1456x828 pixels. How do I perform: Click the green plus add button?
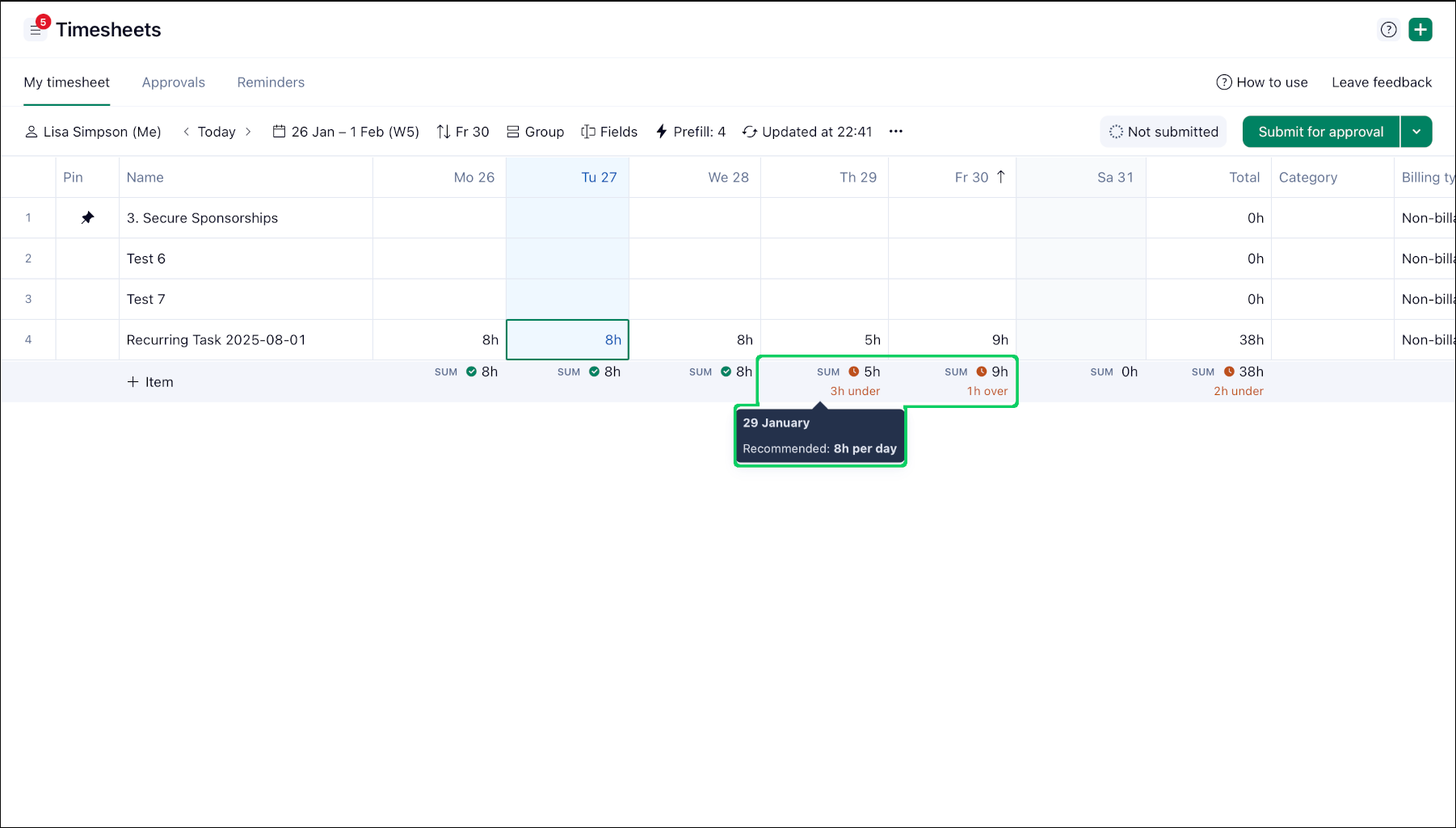(x=1420, y=30)
